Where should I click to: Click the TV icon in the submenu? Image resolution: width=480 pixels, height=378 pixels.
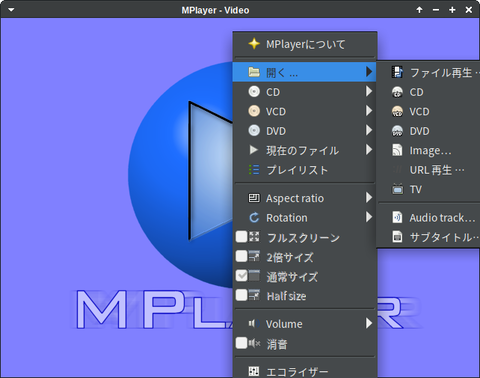coord(397,189)
